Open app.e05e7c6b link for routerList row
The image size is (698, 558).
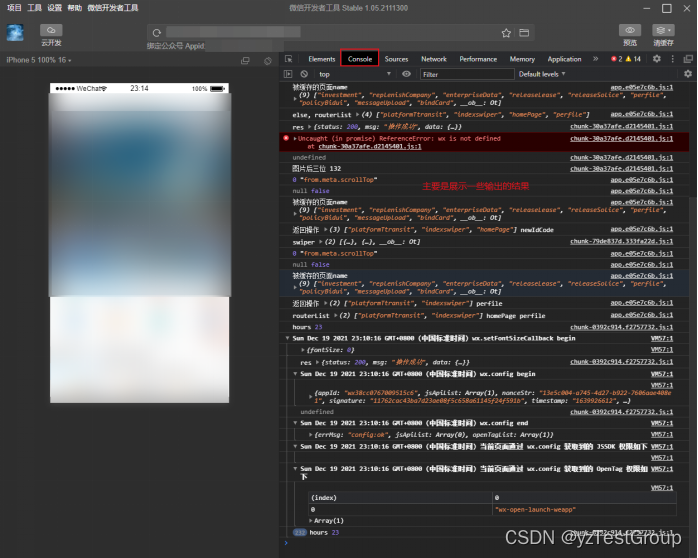(x=642, y=315)
